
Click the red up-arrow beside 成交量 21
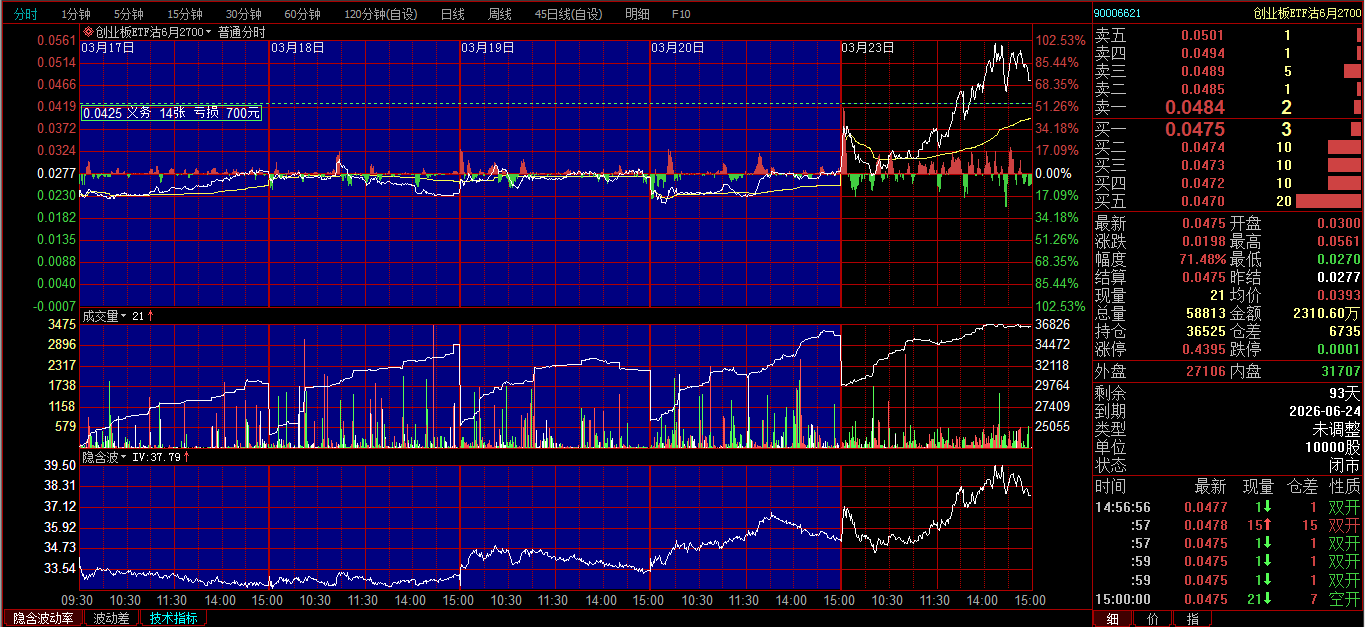coord(151,316)
